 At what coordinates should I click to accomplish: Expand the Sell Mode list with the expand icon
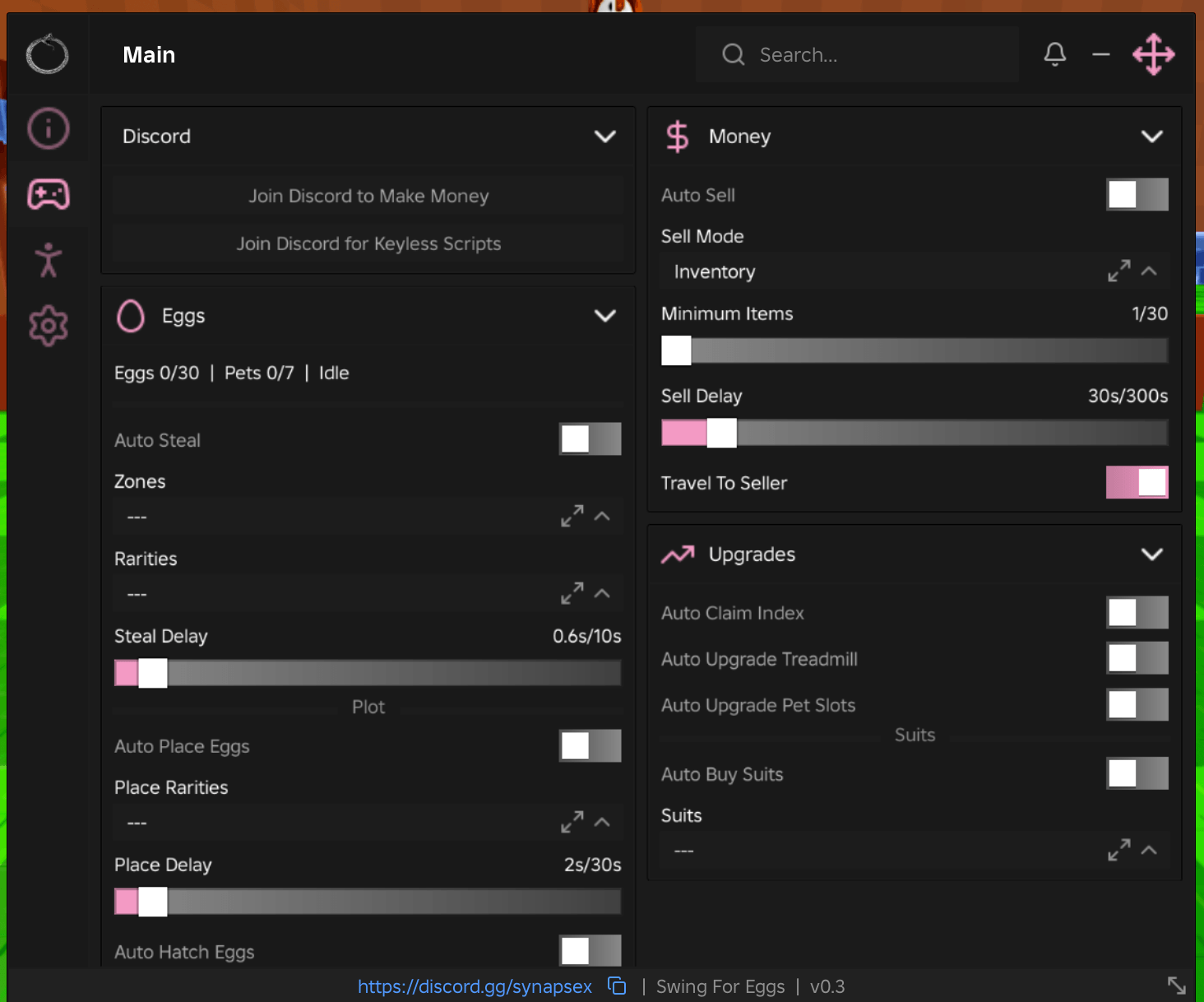click(1119, 271)
